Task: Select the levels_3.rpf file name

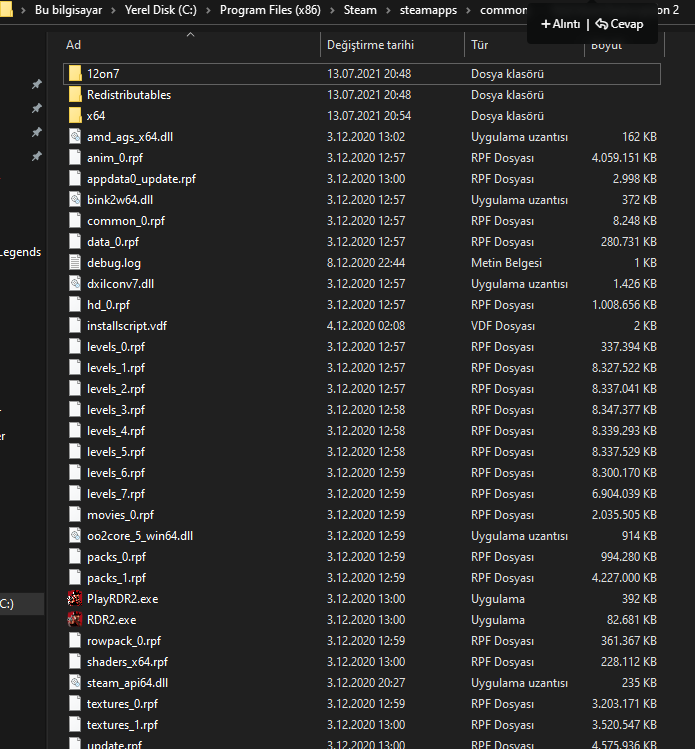Action: [116, 410]
